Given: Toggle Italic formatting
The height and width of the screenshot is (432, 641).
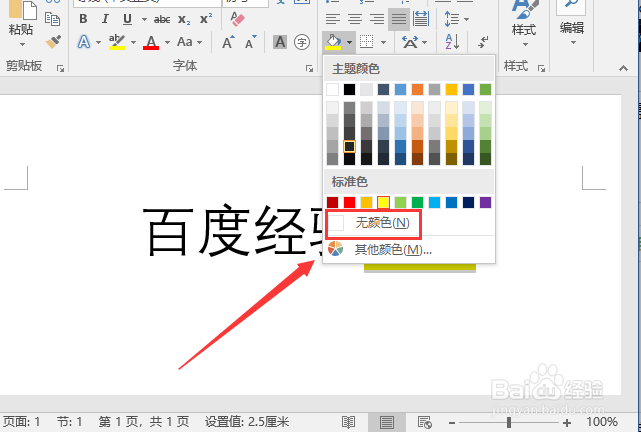Looking at the screenshot, I should pyautogui.click(x=105, y=19).
